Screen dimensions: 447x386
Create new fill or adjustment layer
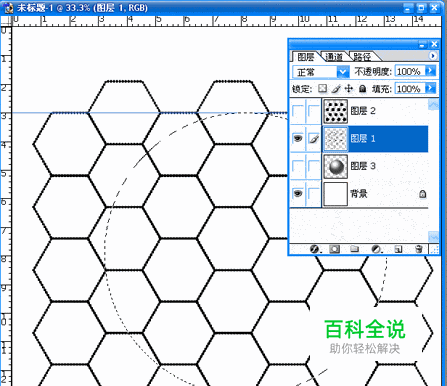[x=376, y=249]
